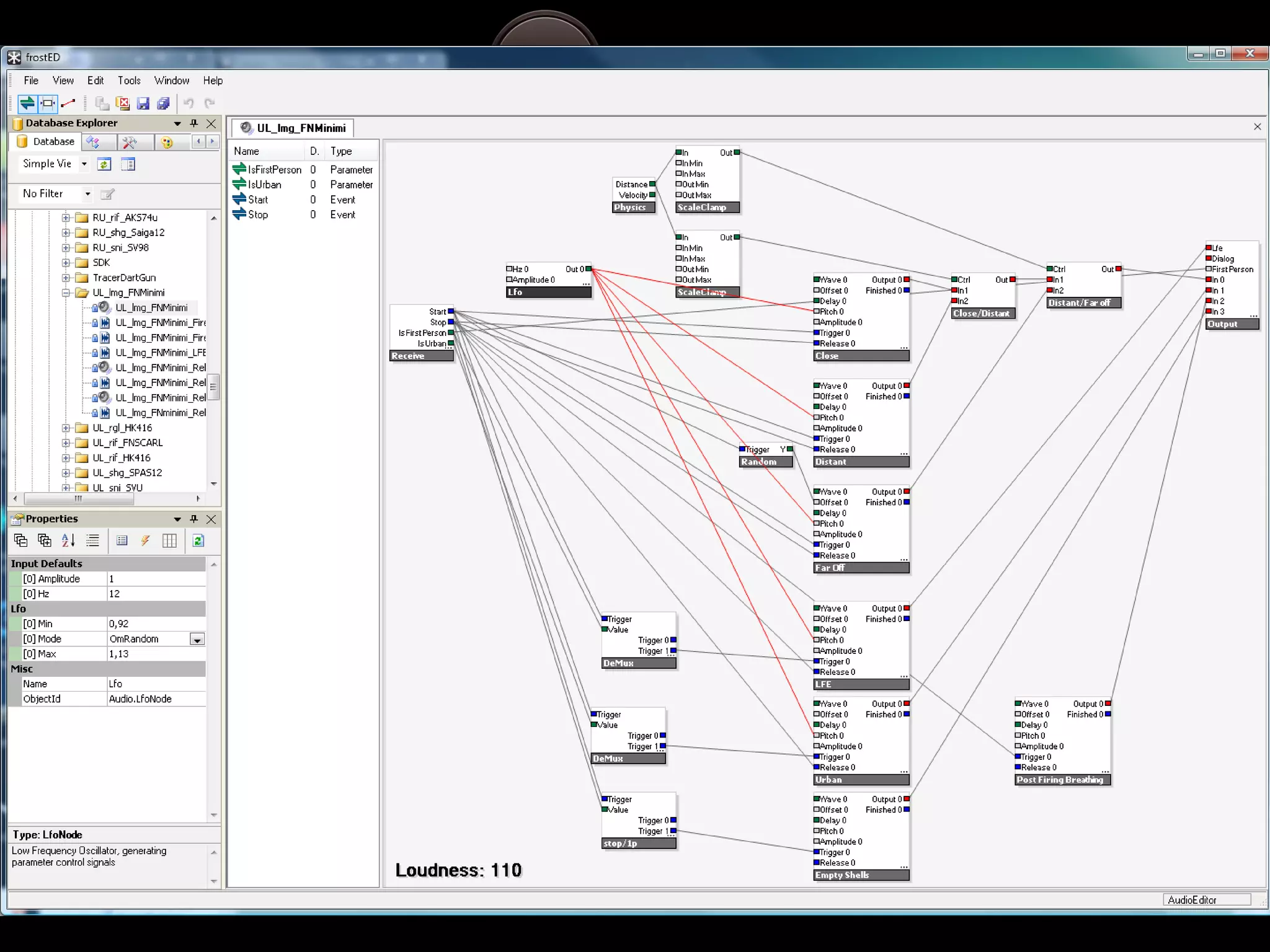The height and width of the screenshot is (952, 1270).
Task: Click the lightning bolt events icon
Action: 145,540
